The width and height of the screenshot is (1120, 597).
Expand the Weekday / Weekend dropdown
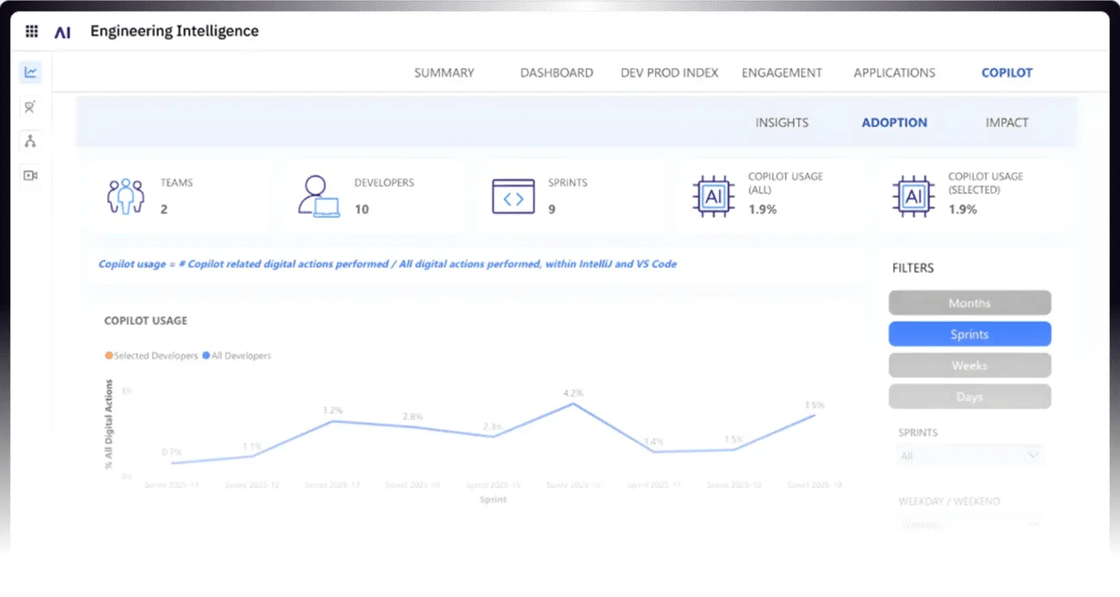coord(969,525)
